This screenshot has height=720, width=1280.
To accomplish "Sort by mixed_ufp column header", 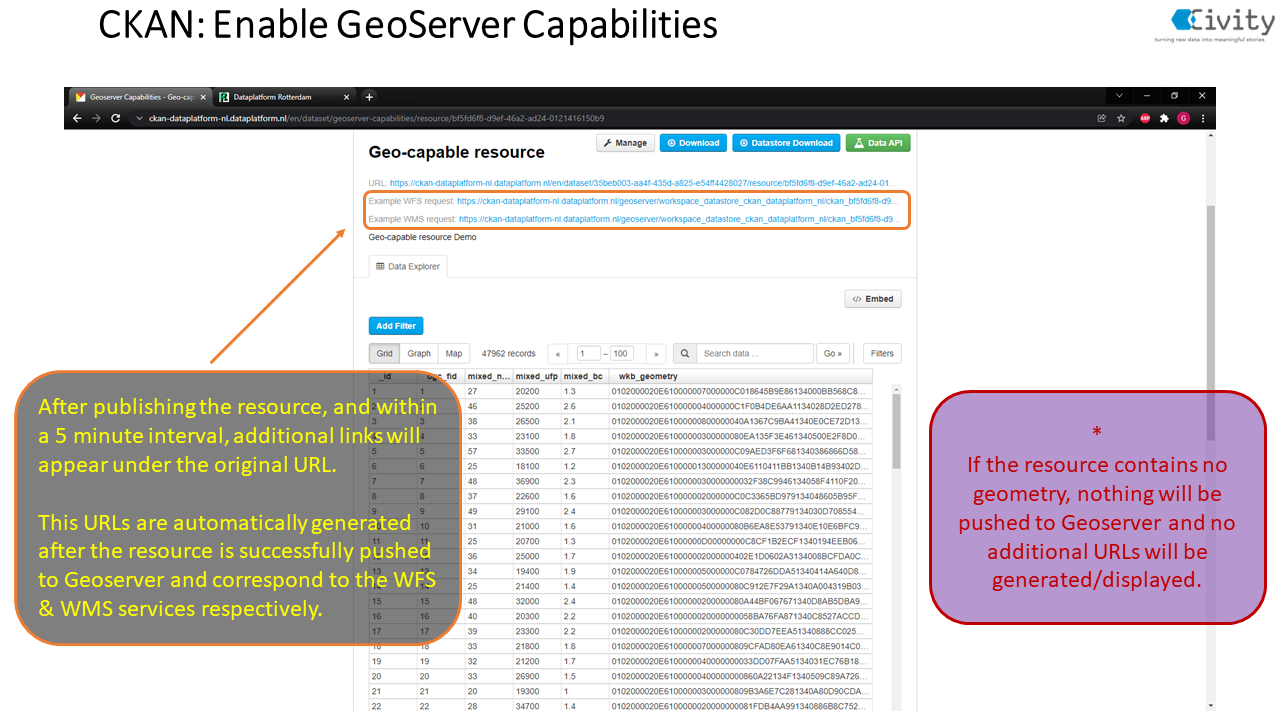I will [x=536, y=377].
